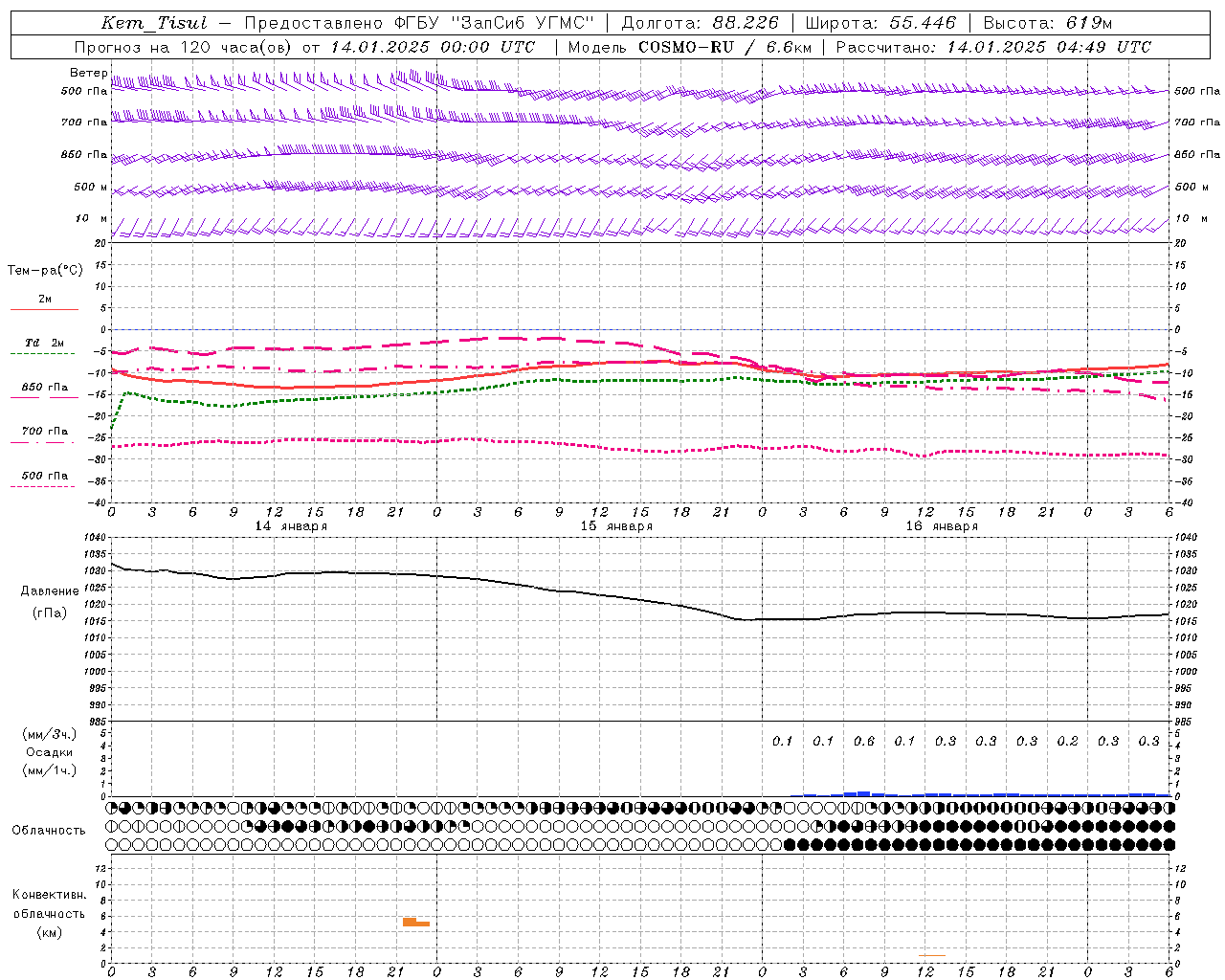The image size is (1225, 980).
Task: Click the tallest blue precipitation bar
Action: [x=863, y=793]
